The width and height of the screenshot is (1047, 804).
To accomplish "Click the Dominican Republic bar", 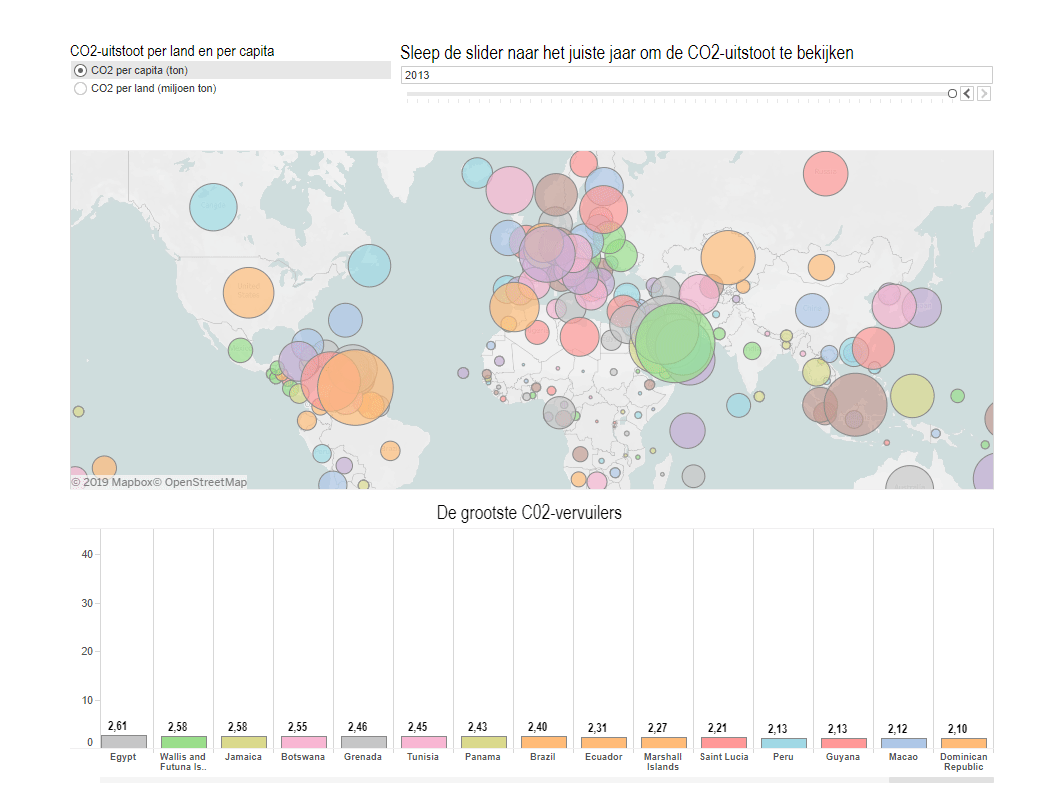I will click(x=963, y=743).
